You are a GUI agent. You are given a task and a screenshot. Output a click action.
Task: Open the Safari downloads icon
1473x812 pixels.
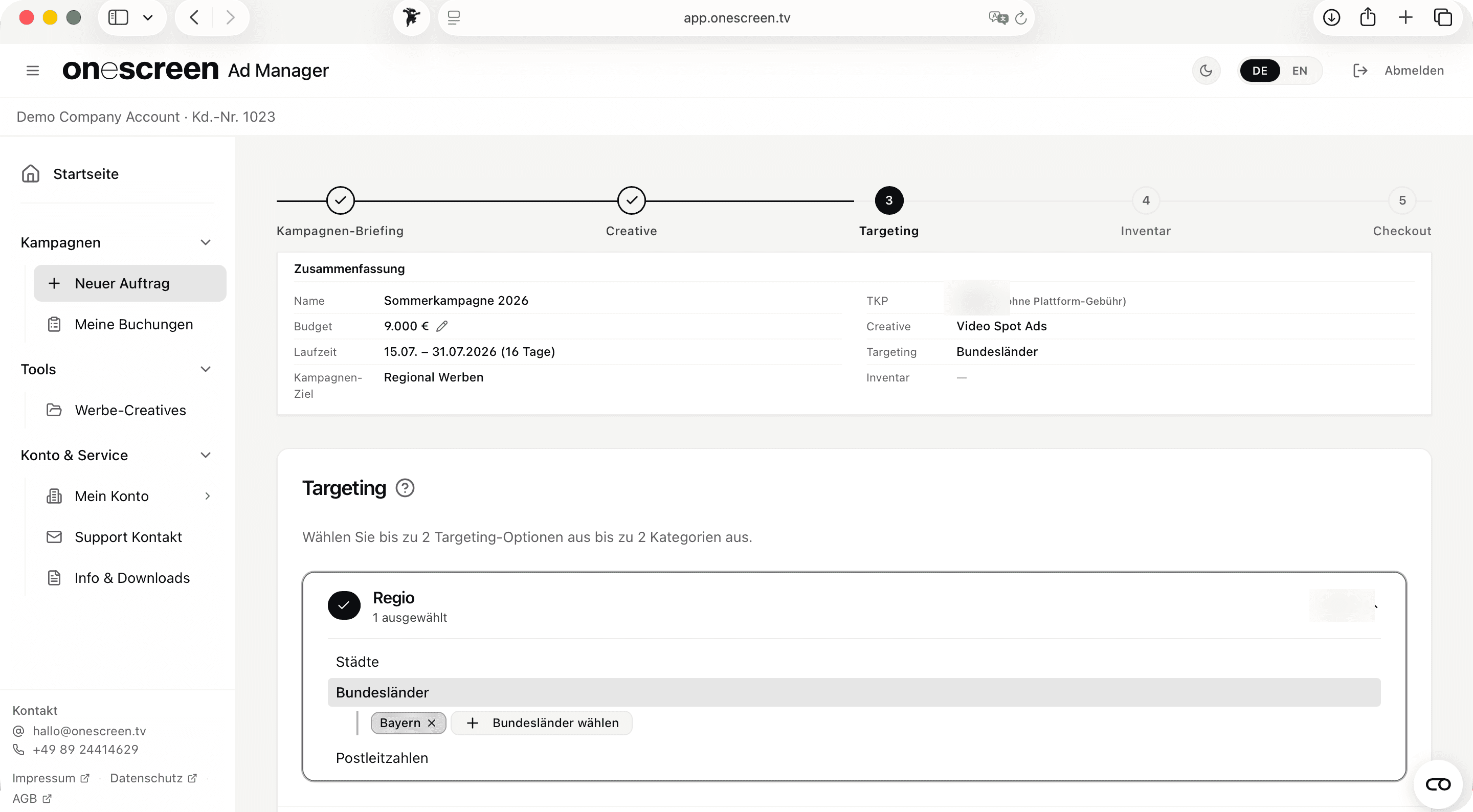tap(1331, 17)
